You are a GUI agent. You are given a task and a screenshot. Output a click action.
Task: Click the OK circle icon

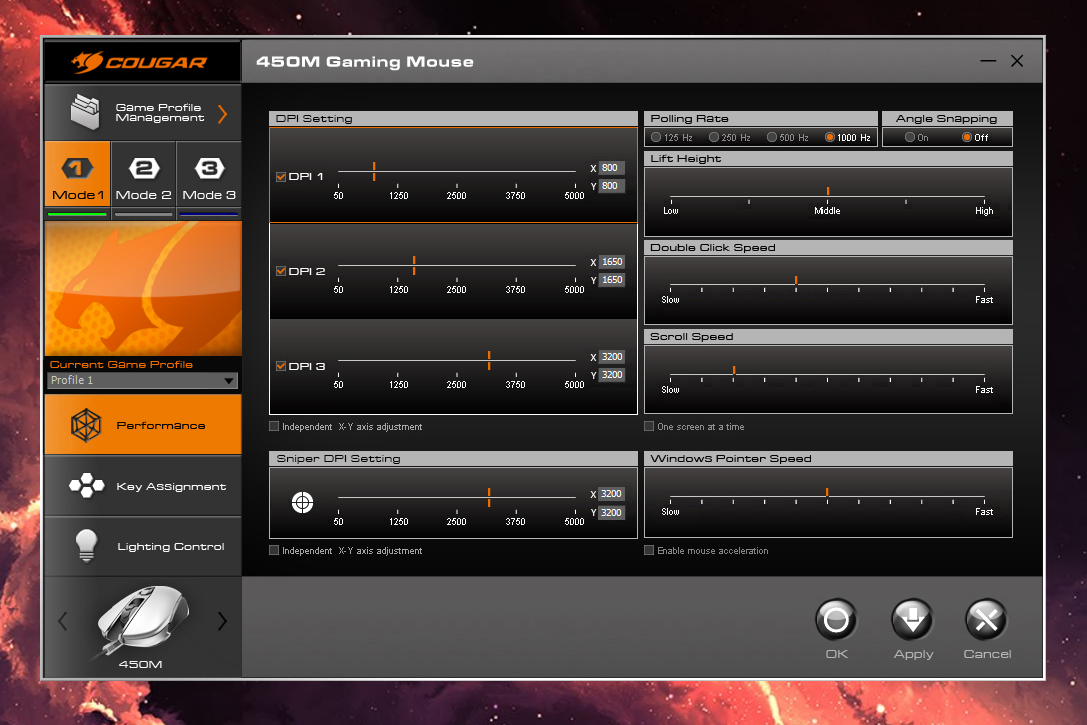click(x=836, y=620)
